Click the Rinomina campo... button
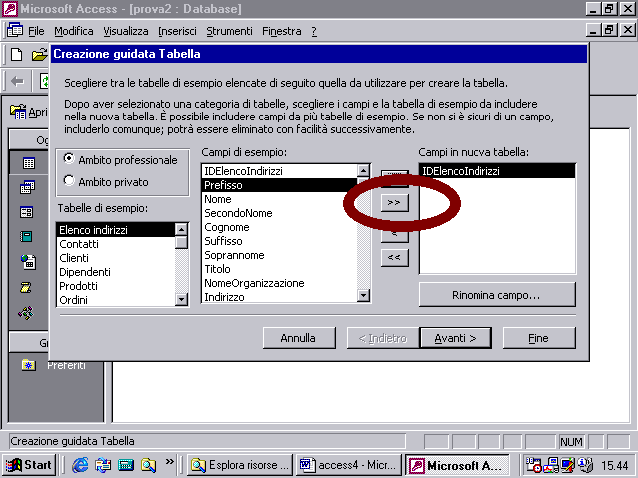Screen dimensions: 638x478 click(x=497, y=295)
